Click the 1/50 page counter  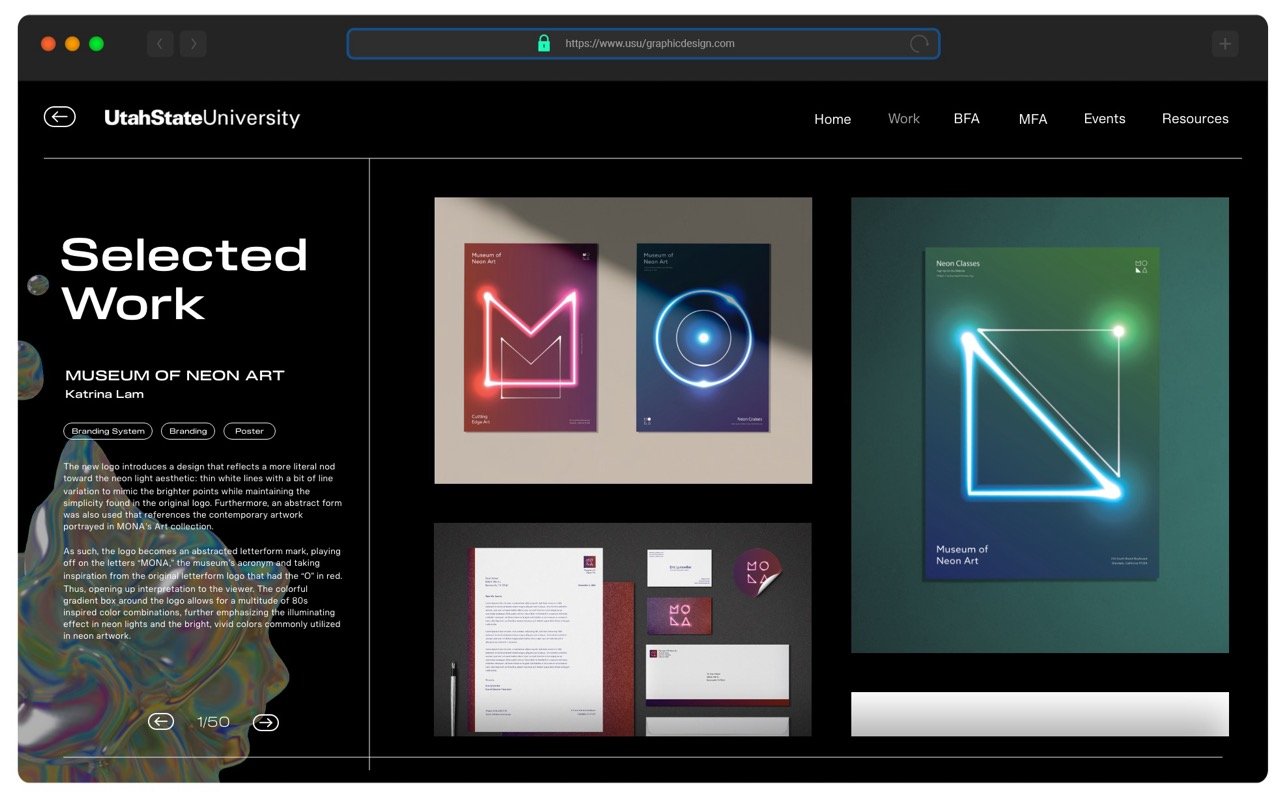[213, 722]
